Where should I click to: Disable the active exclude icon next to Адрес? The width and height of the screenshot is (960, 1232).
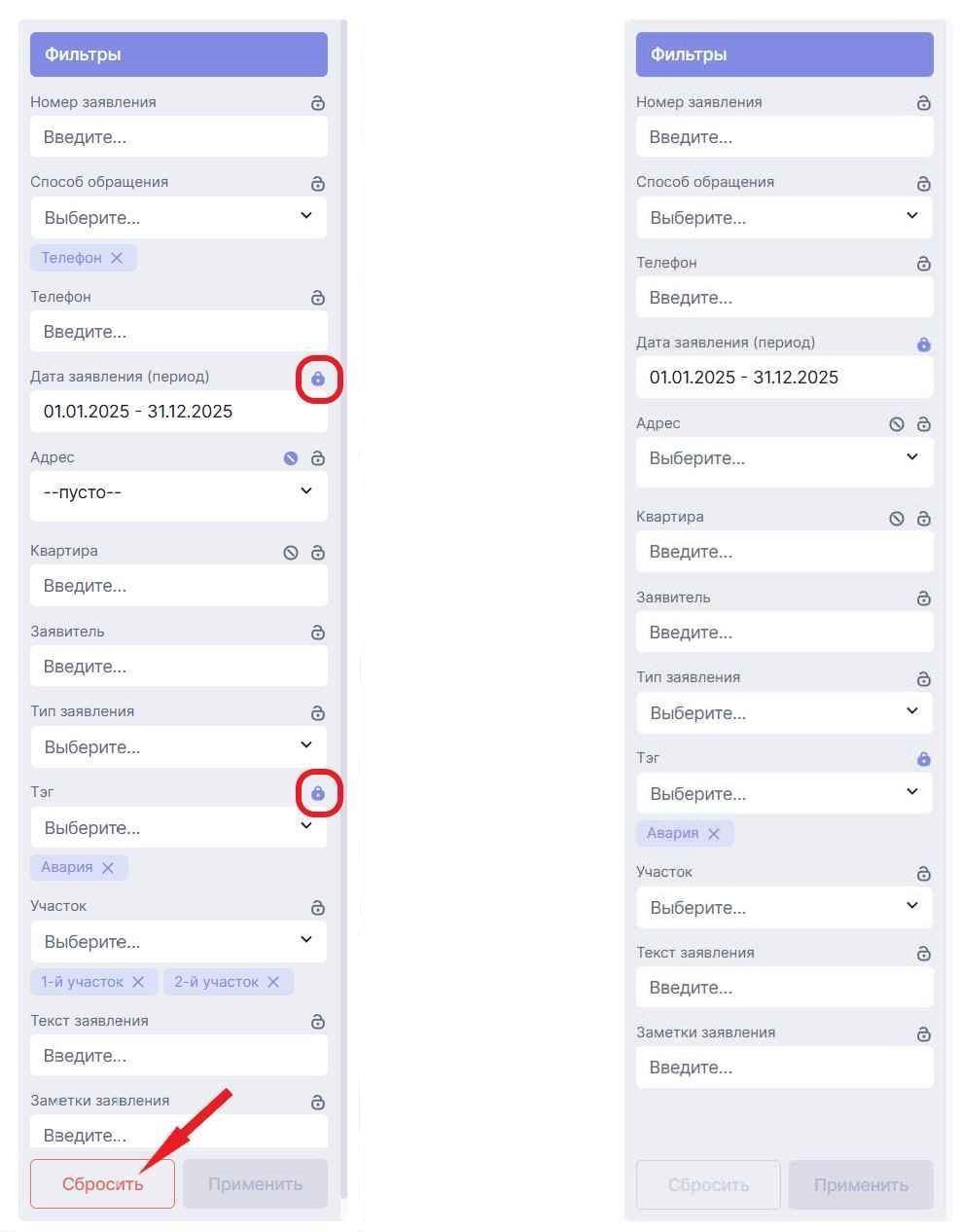pyautogui.click(x=291, y=458)
